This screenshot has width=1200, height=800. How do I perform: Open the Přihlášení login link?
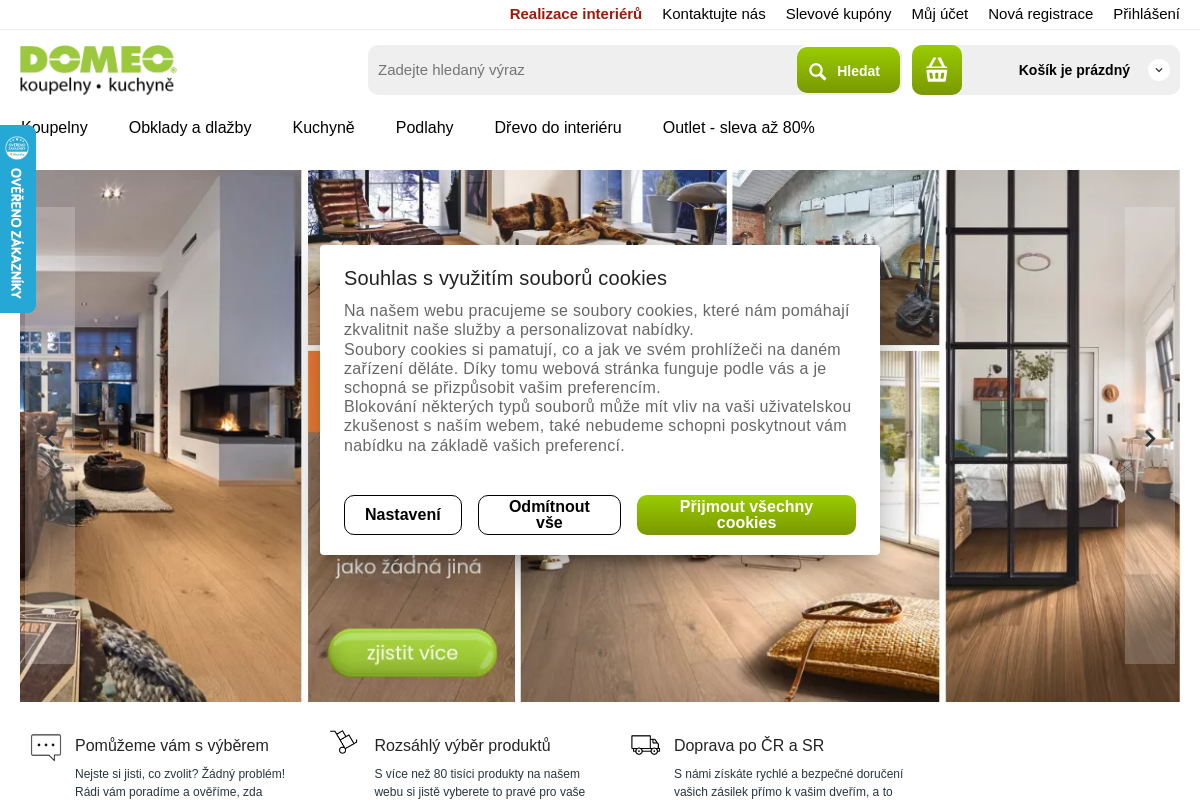click(x=1146, y=14)
